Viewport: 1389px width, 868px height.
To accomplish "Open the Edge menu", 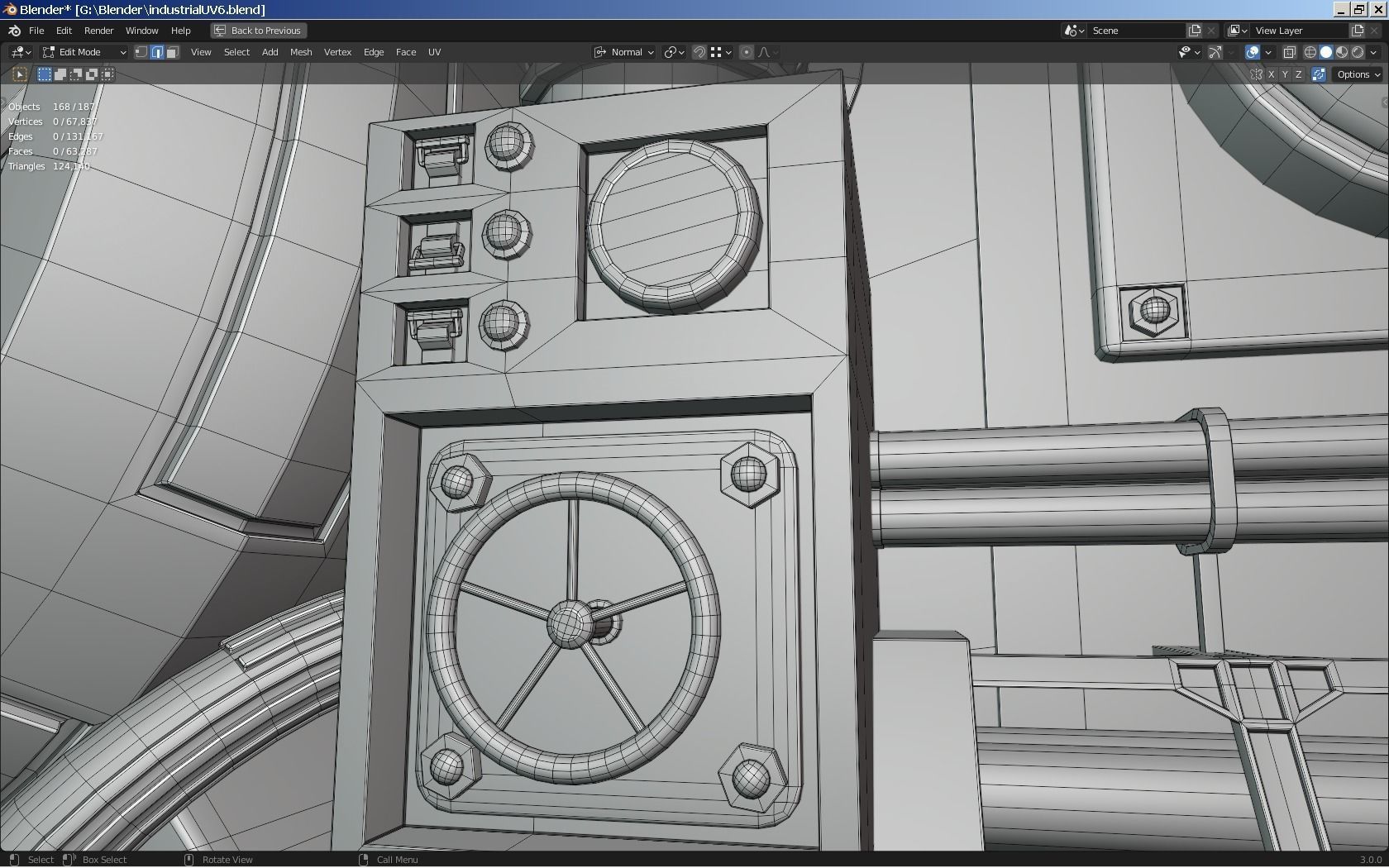I will (374, 52).
